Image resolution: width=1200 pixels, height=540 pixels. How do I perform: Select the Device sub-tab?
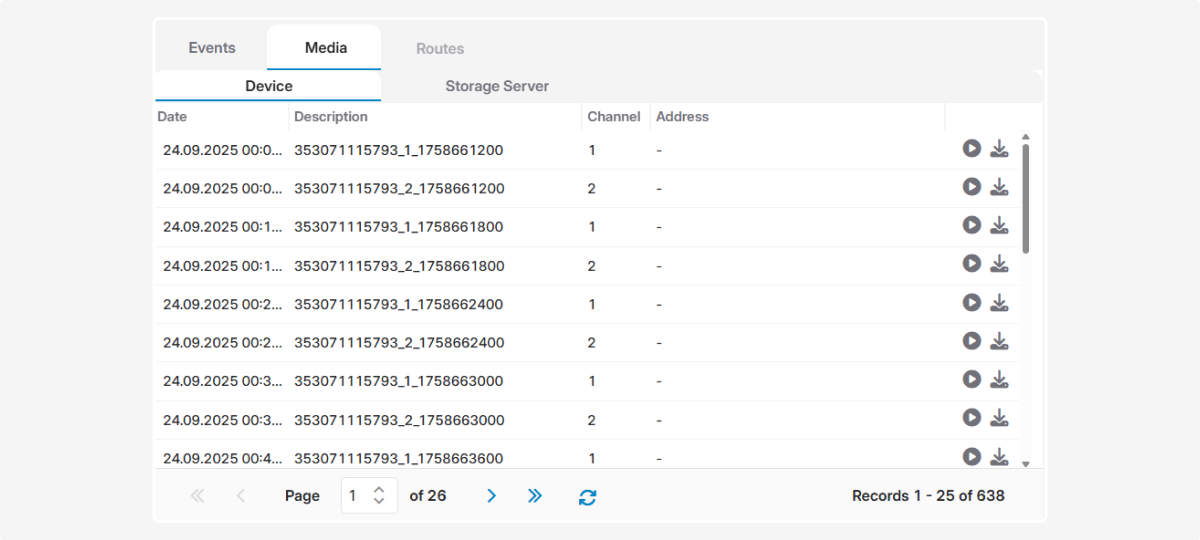[268, 86]
